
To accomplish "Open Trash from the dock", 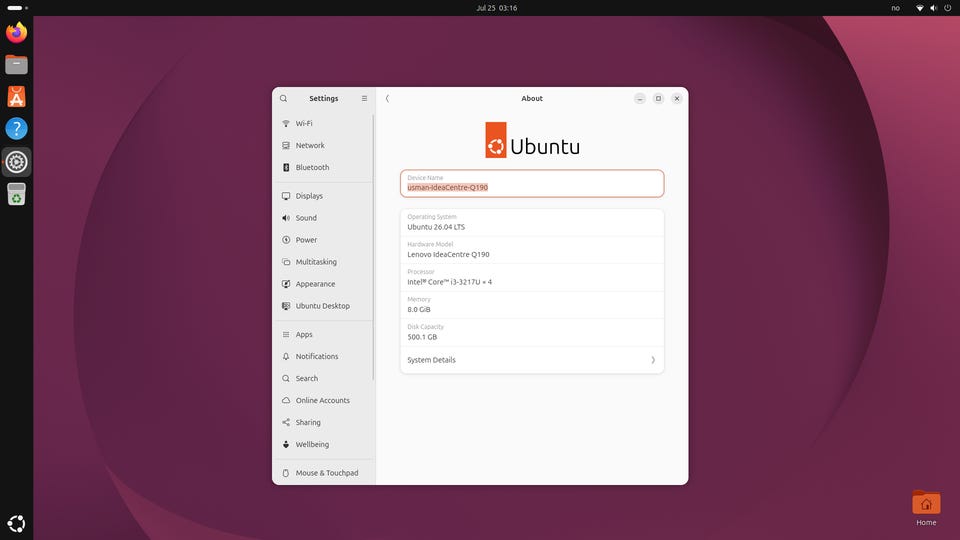I will click(17, 194).
